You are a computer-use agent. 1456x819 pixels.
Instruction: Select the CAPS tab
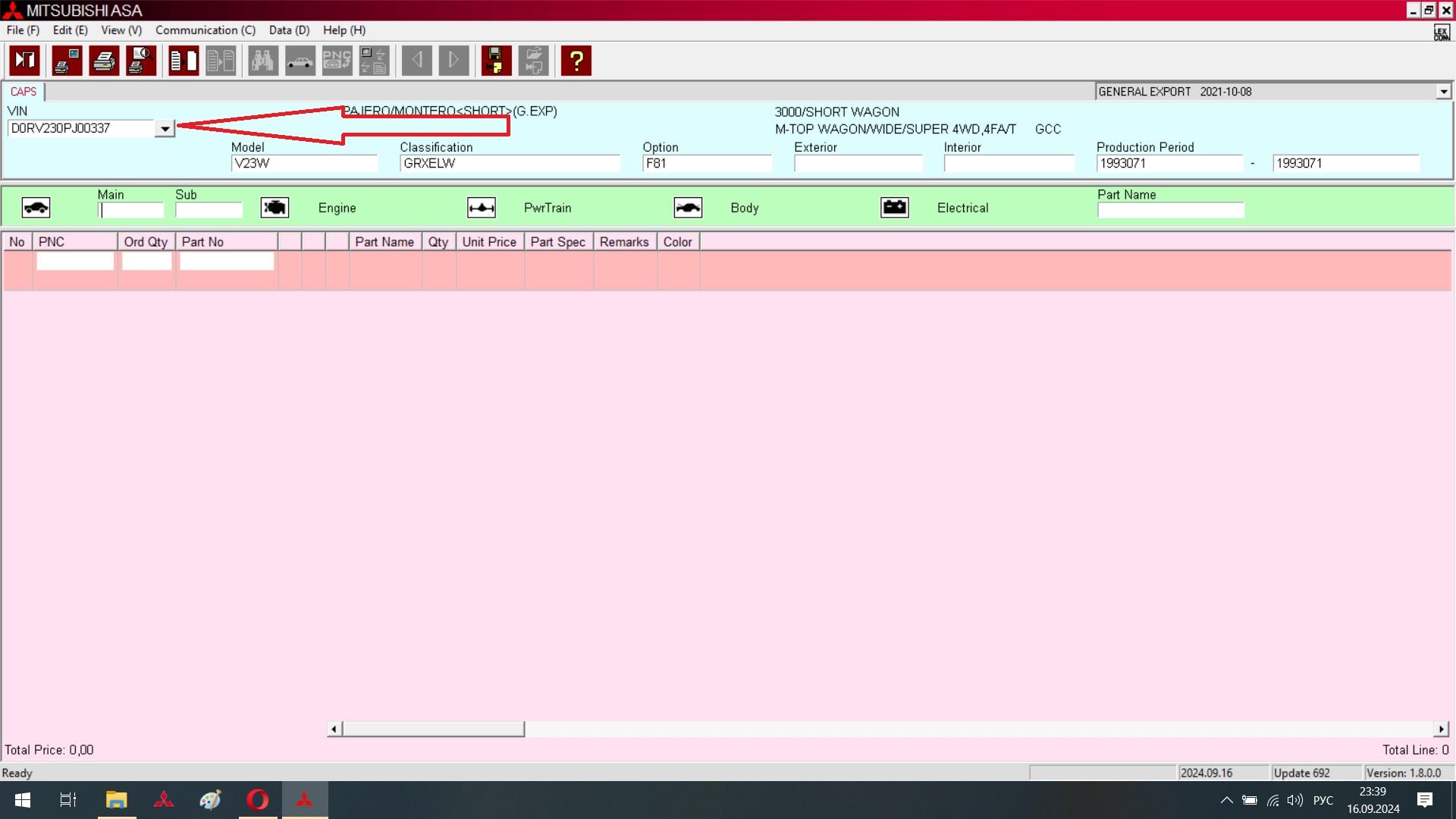(x=24, y=92)
